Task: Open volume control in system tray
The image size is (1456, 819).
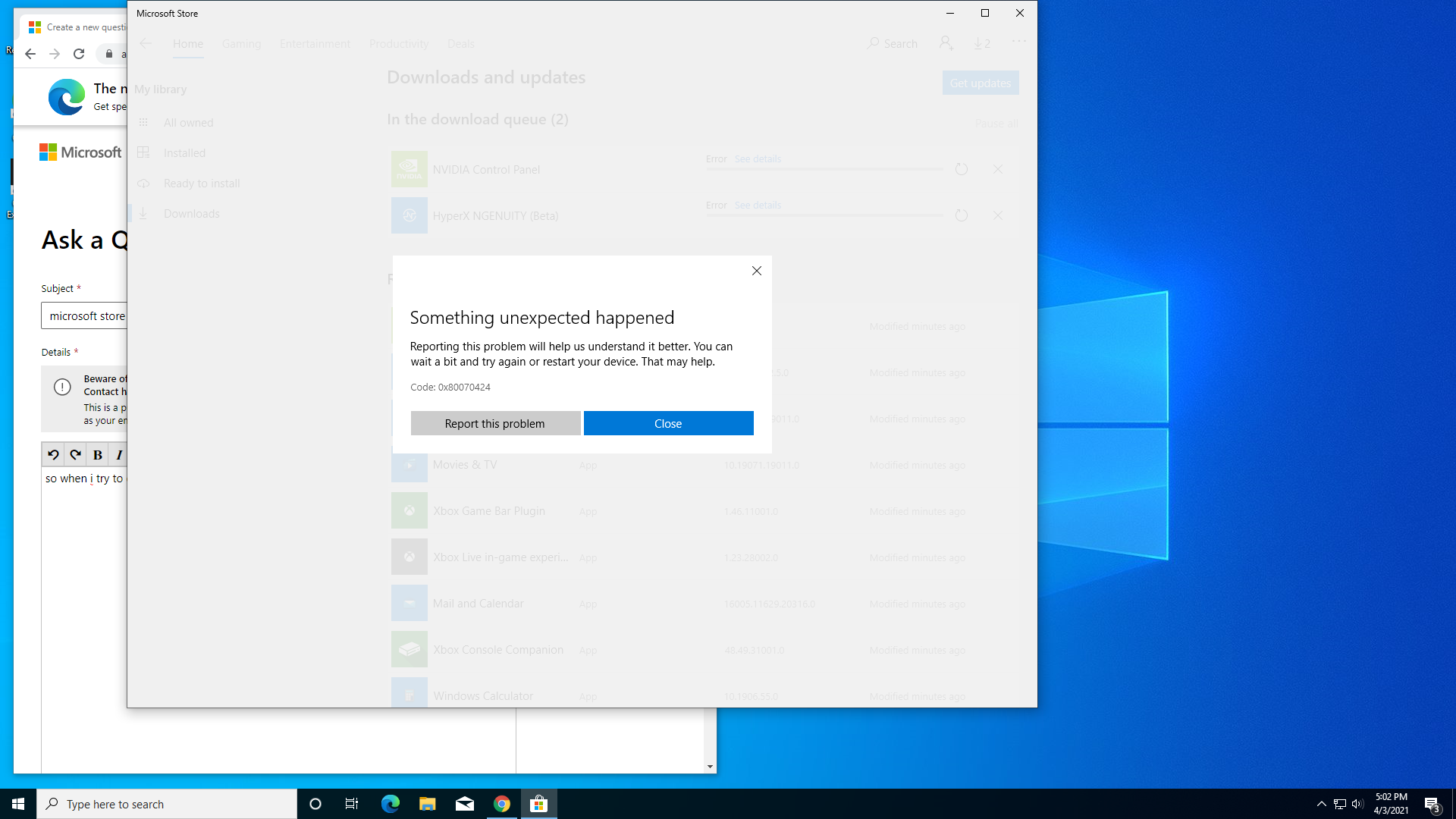Action: [x=1357, y=804]
